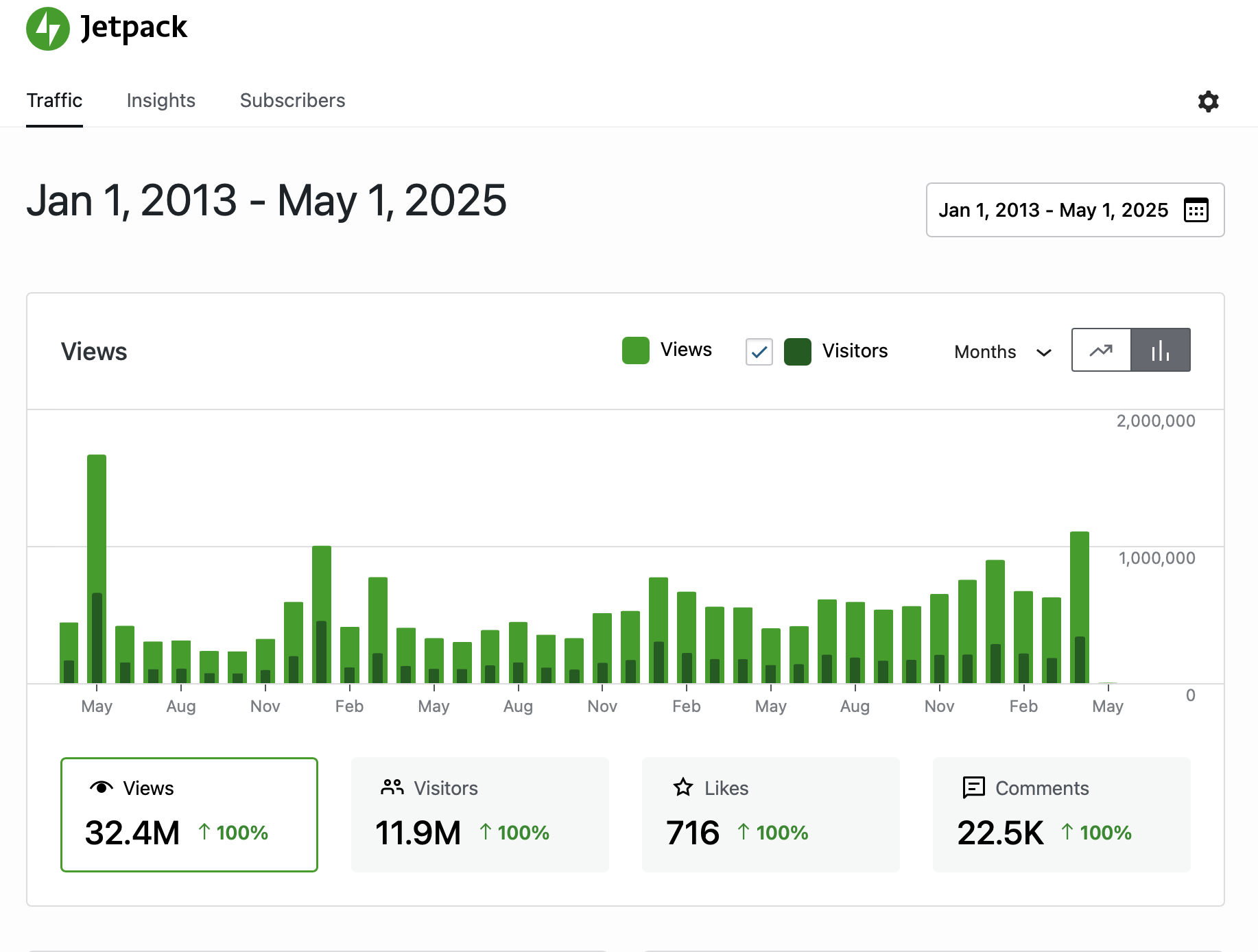This screenshot has width=1258, height=952.
Task: Select the Visitors 11.9M stat card
Action: [479, 814]
